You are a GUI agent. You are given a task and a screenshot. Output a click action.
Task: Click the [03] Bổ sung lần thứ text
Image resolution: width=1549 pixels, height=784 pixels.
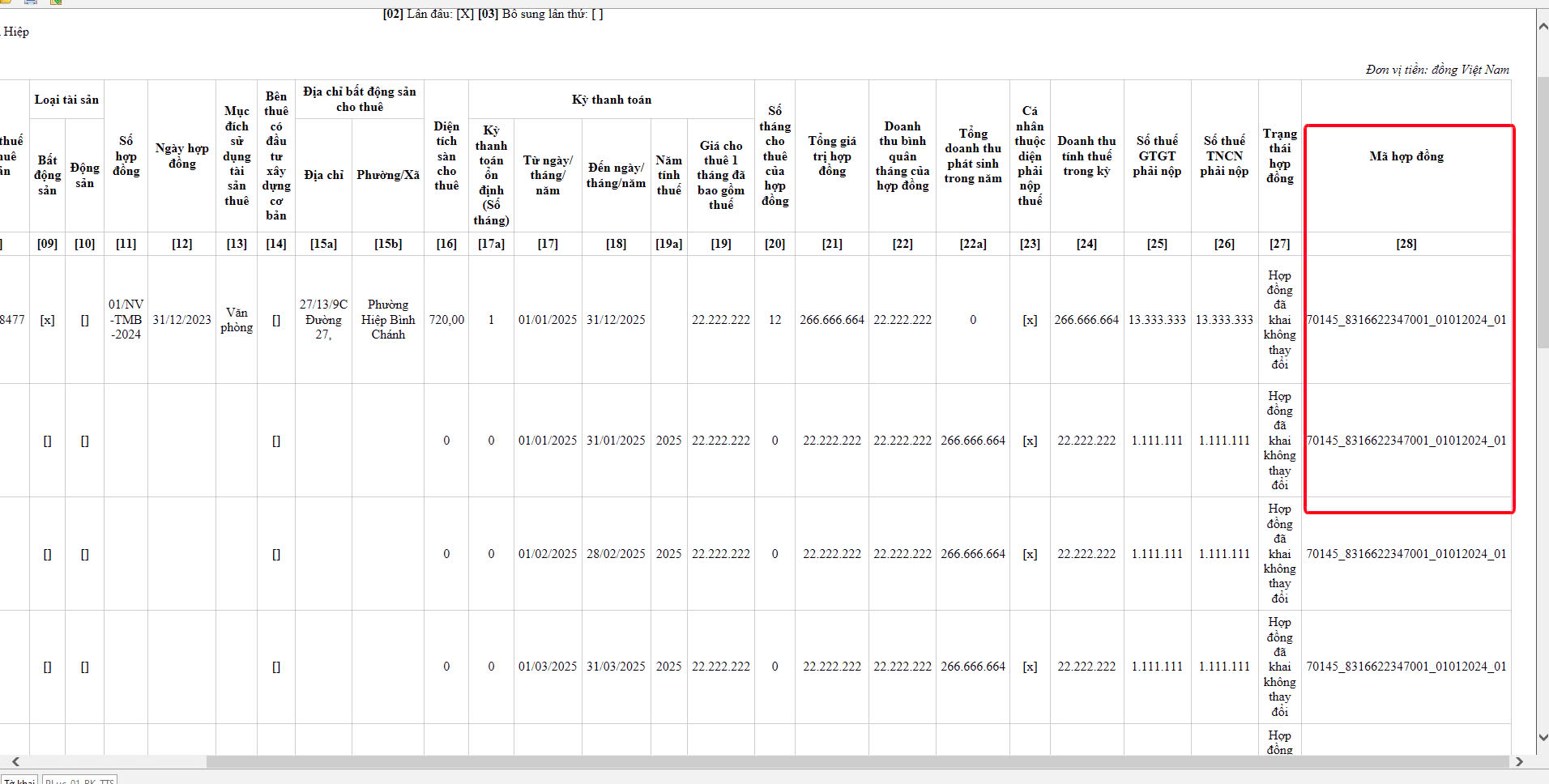pos(541,14)
